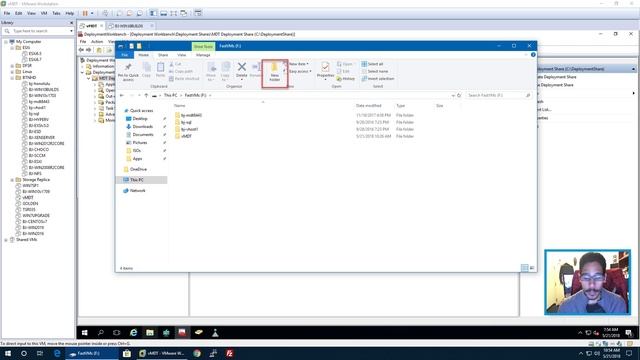Expand DFSR folder in VMware Library

(x=12, y=66)
